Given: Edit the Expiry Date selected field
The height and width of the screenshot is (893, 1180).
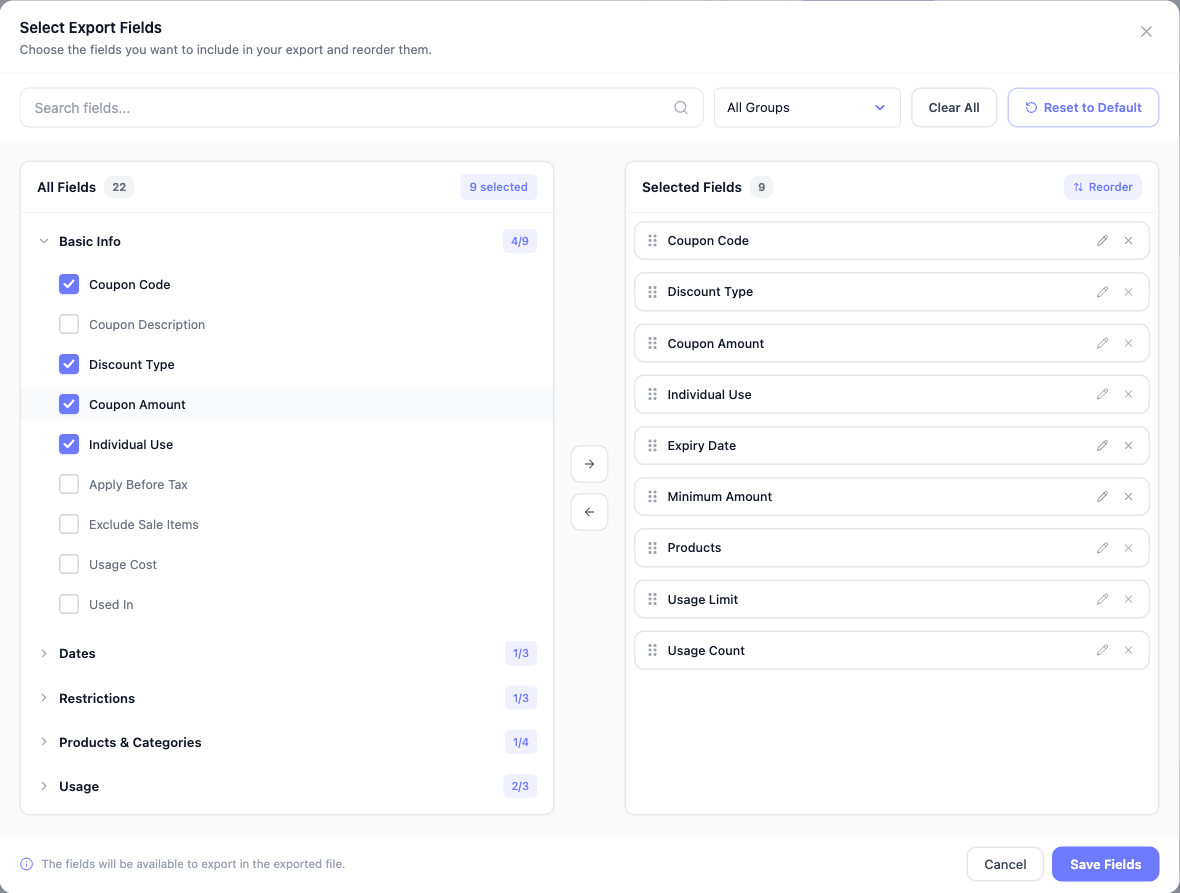Looking at the screenshot, I should (x=1102, y=445).
